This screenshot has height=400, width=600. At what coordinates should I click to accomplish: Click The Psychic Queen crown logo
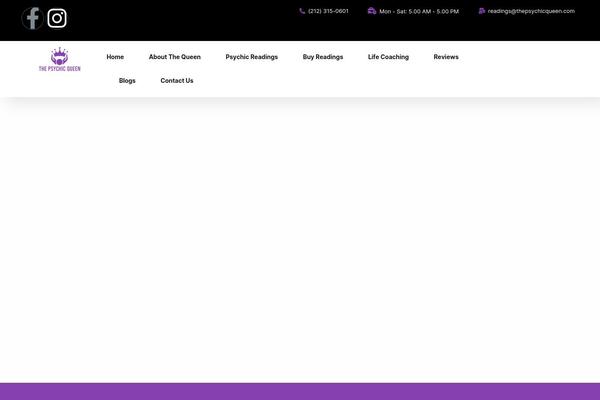[60, 59]
